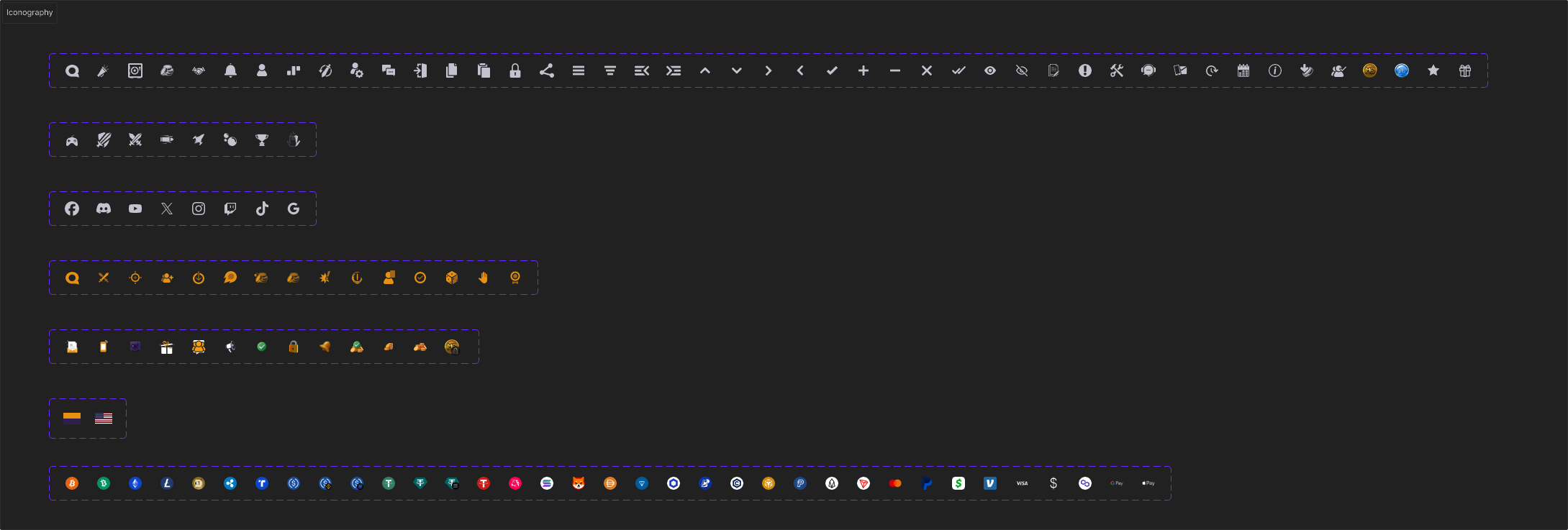Viewport: 1568px width, 530px height.
Task: Click the TikTok logo icon
Action: pos(262,209)
